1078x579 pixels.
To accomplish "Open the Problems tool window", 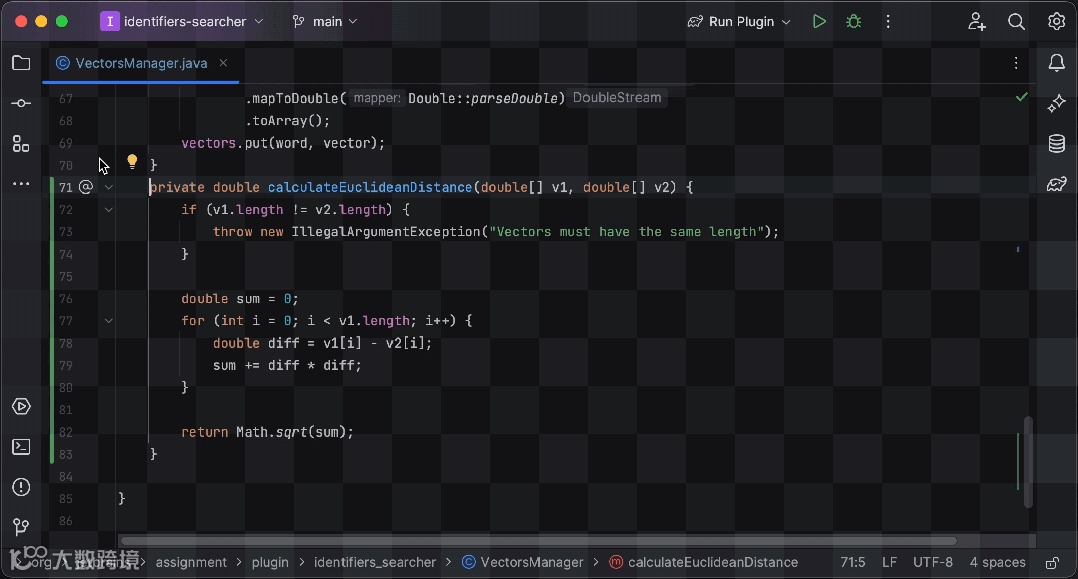I will point(21,487).
